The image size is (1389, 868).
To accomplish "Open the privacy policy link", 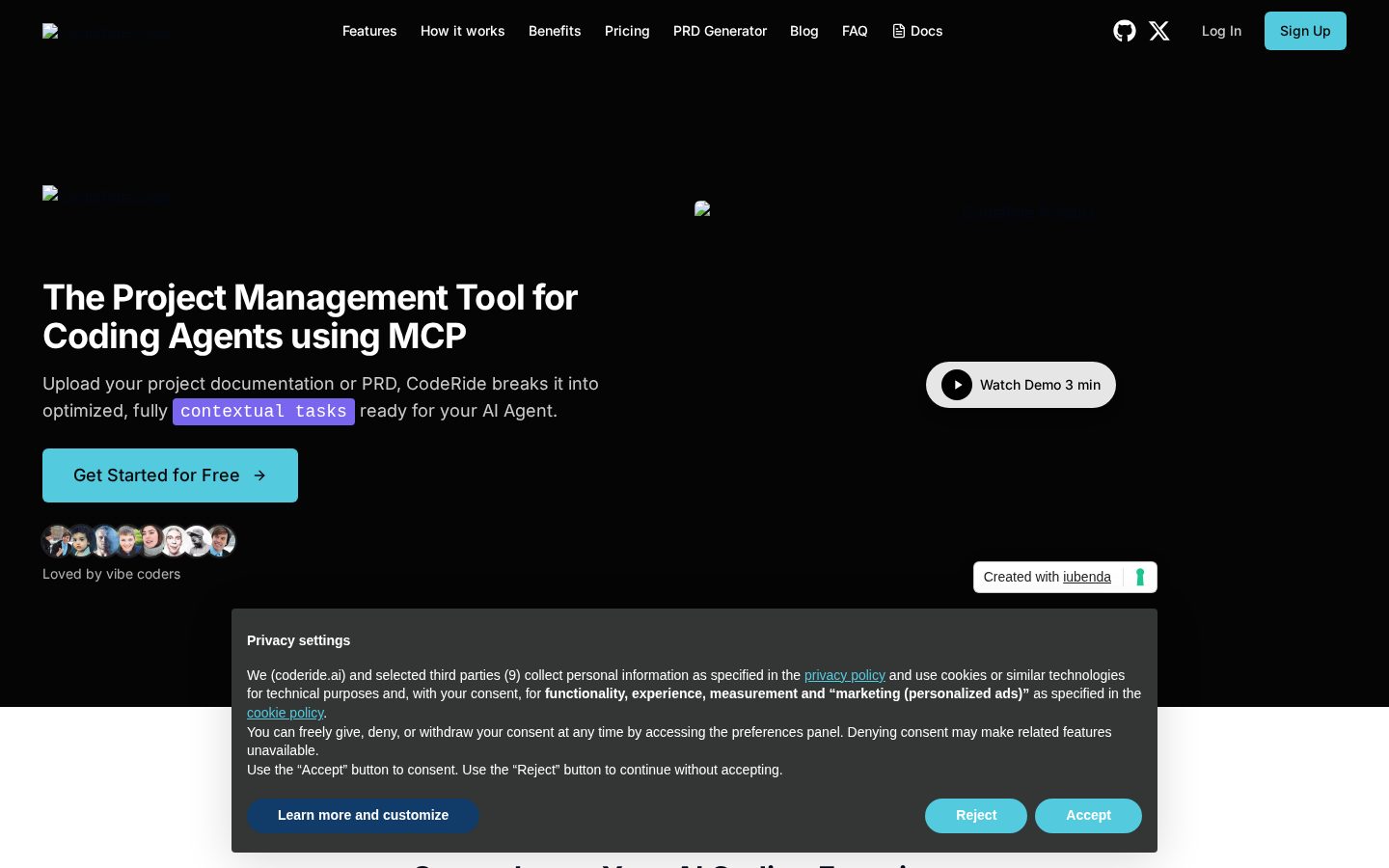I will pos(844,675).
